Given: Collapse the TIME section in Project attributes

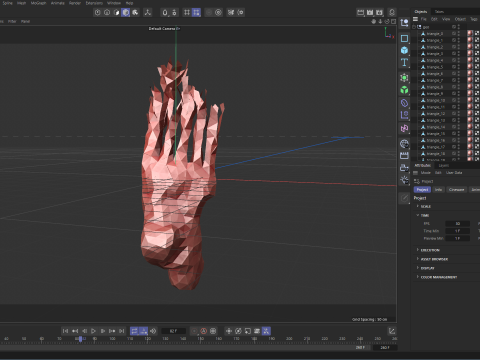Looking at the screenshot, I should click(x=417, y=215).
